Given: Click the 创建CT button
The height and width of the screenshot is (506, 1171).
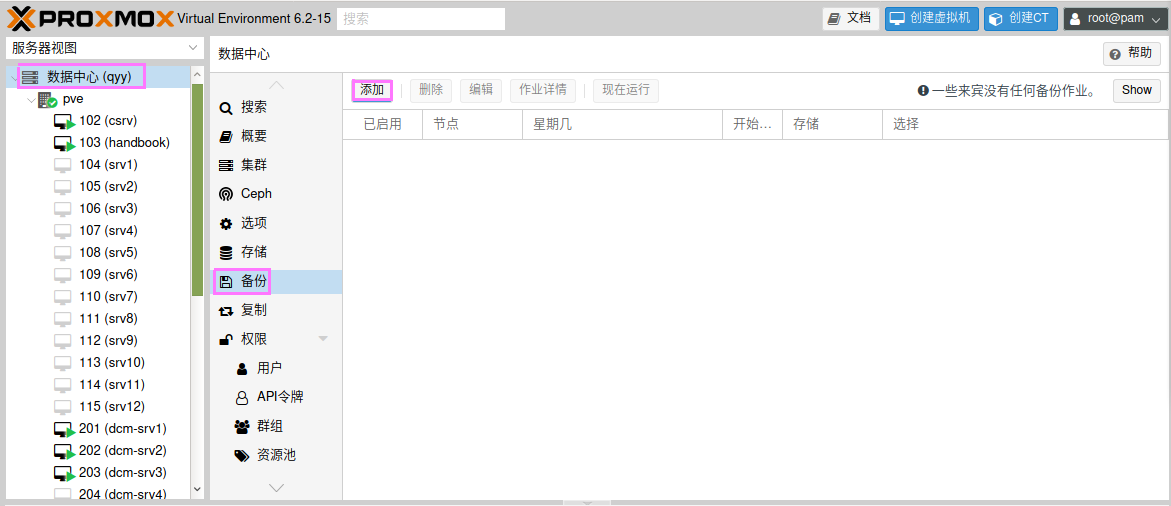Looking at the screenshot, I should pos(1021,19).
